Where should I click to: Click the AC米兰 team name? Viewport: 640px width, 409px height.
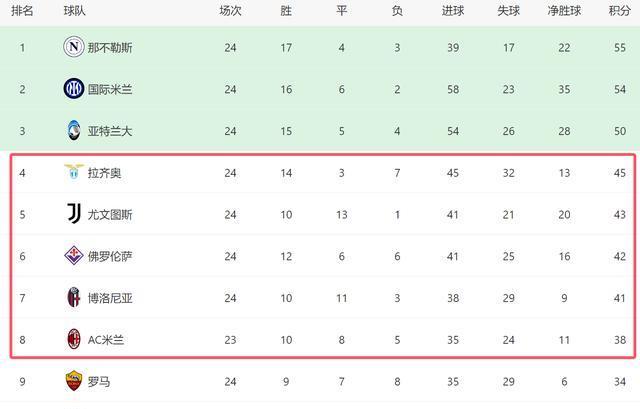coord(105,339)
